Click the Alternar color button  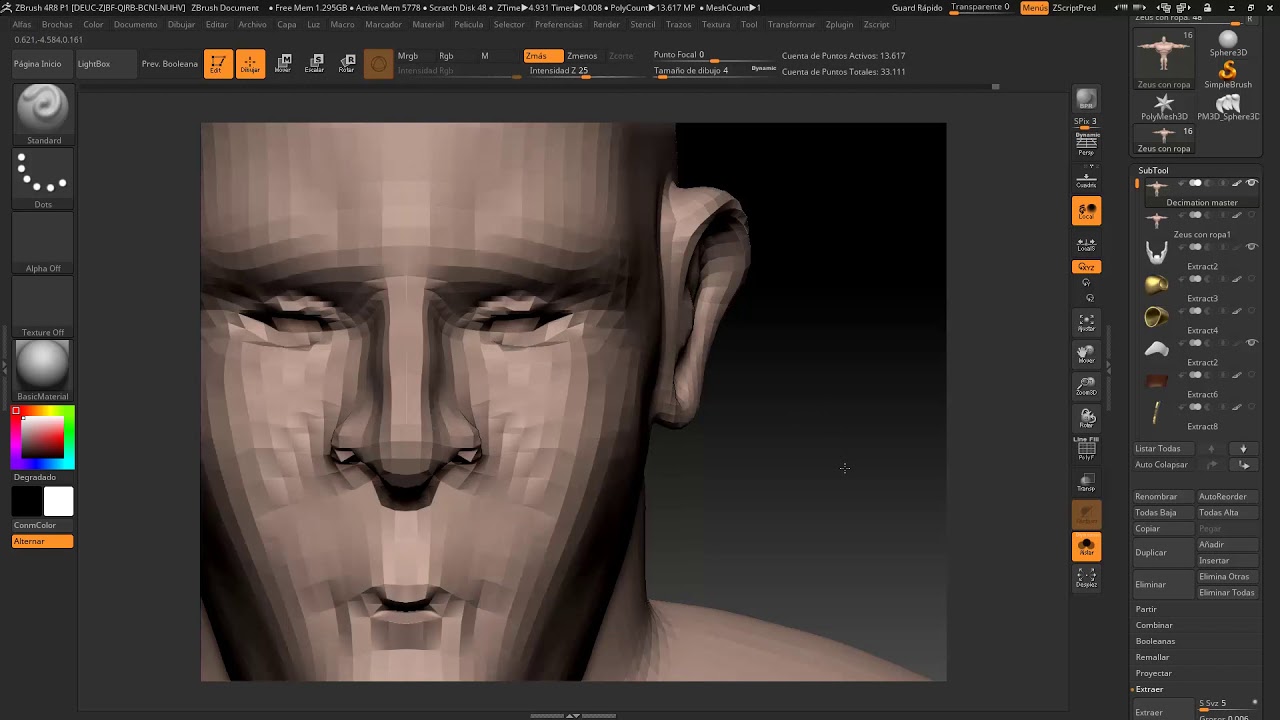pyautogui.click(x=42, y=541)
